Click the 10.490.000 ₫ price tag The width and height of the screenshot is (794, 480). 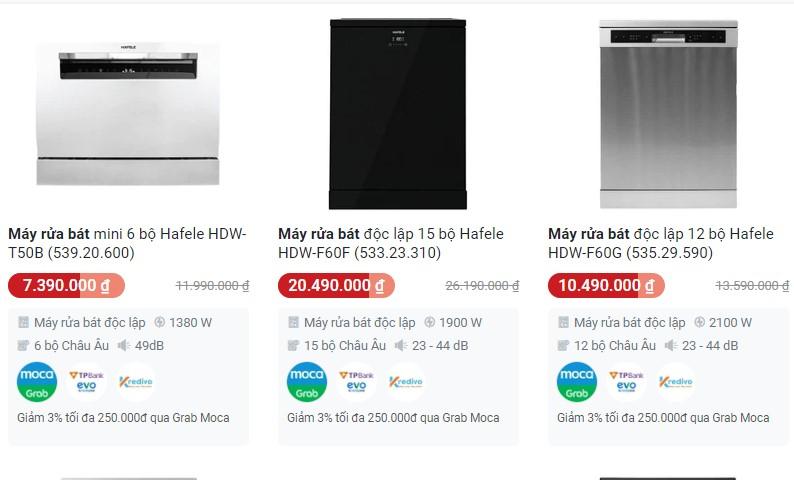tap(606, 285)
